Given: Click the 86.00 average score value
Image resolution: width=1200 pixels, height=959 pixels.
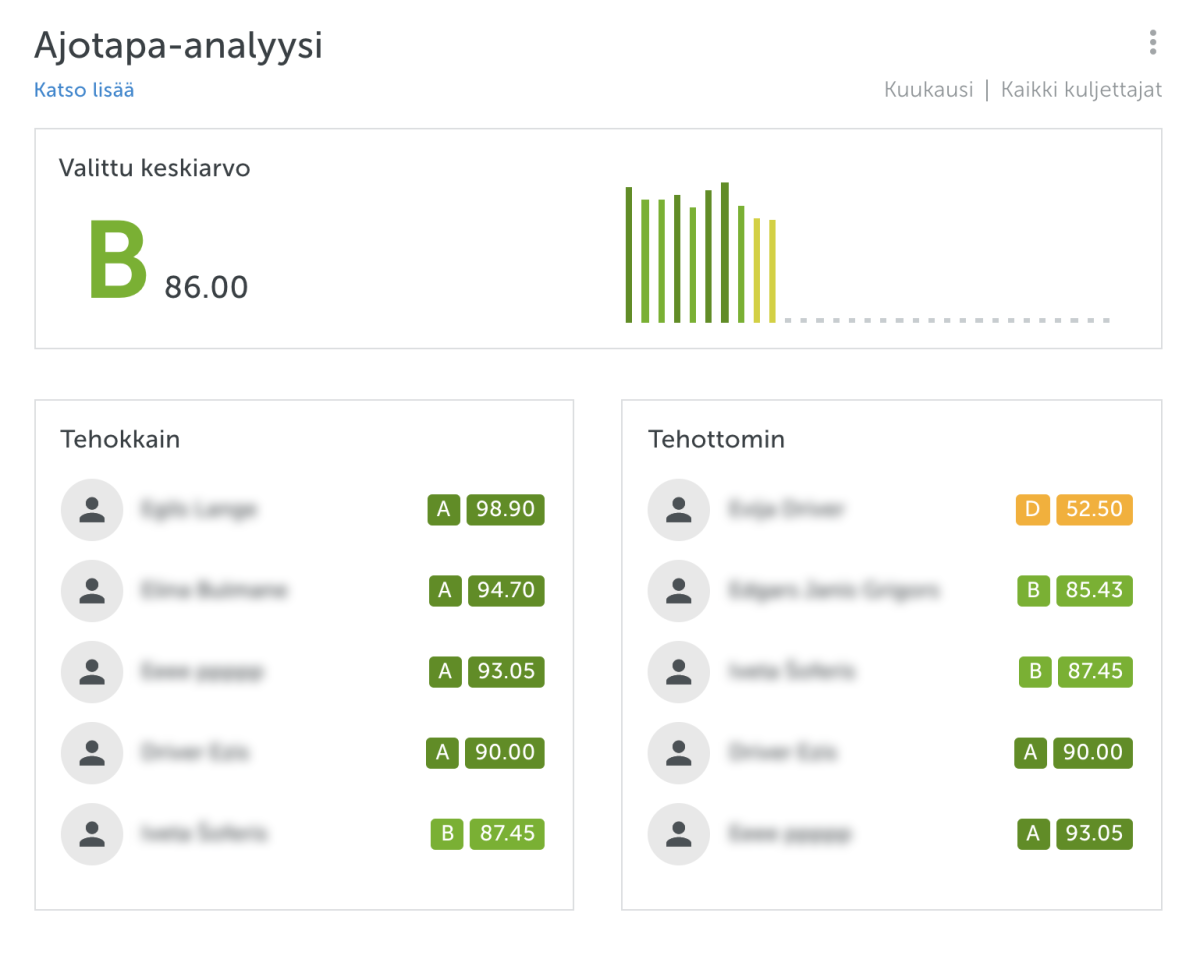Looking at the screenshot, I should pyautogui.click(x=206, y=288).
